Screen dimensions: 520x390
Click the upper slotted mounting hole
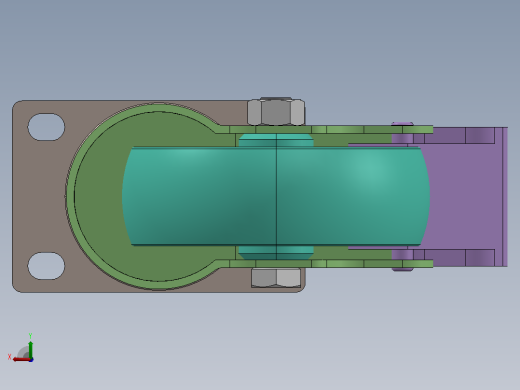(x=46, y=127)
